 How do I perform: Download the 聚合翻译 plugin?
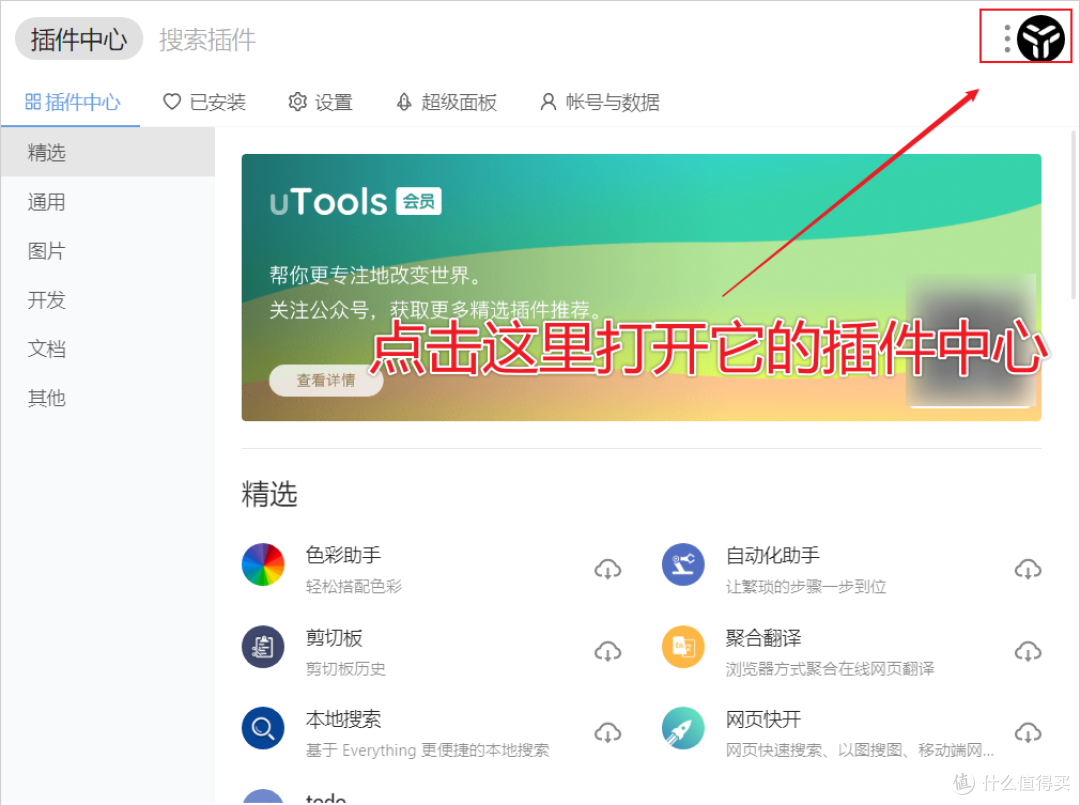pyautogui.click(x=1028, y=651)
